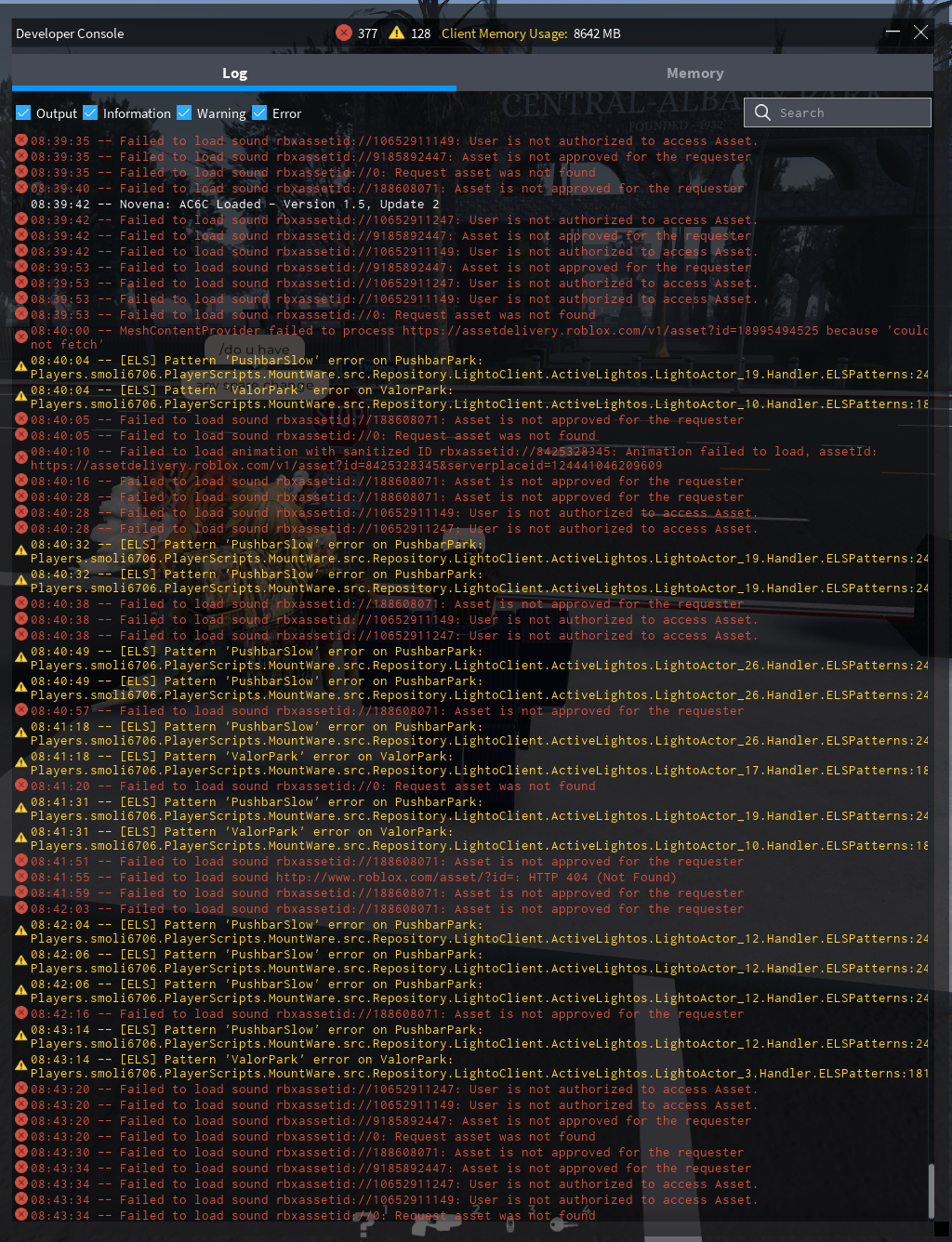The height and width of the screenshot is (1242, 952).
Task: Close the Developer Console window
Action: click(x=920, y=33)
